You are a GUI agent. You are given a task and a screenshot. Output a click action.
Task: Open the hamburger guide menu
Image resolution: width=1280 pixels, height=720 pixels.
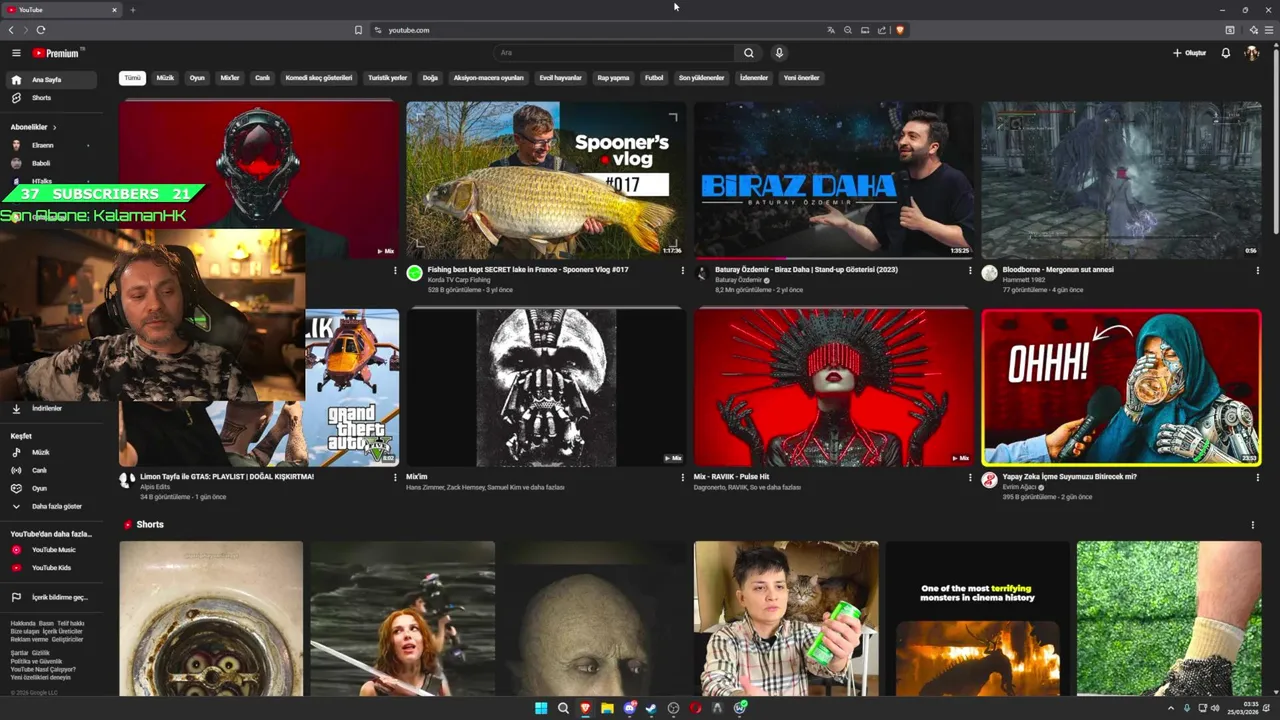[16, 53]
